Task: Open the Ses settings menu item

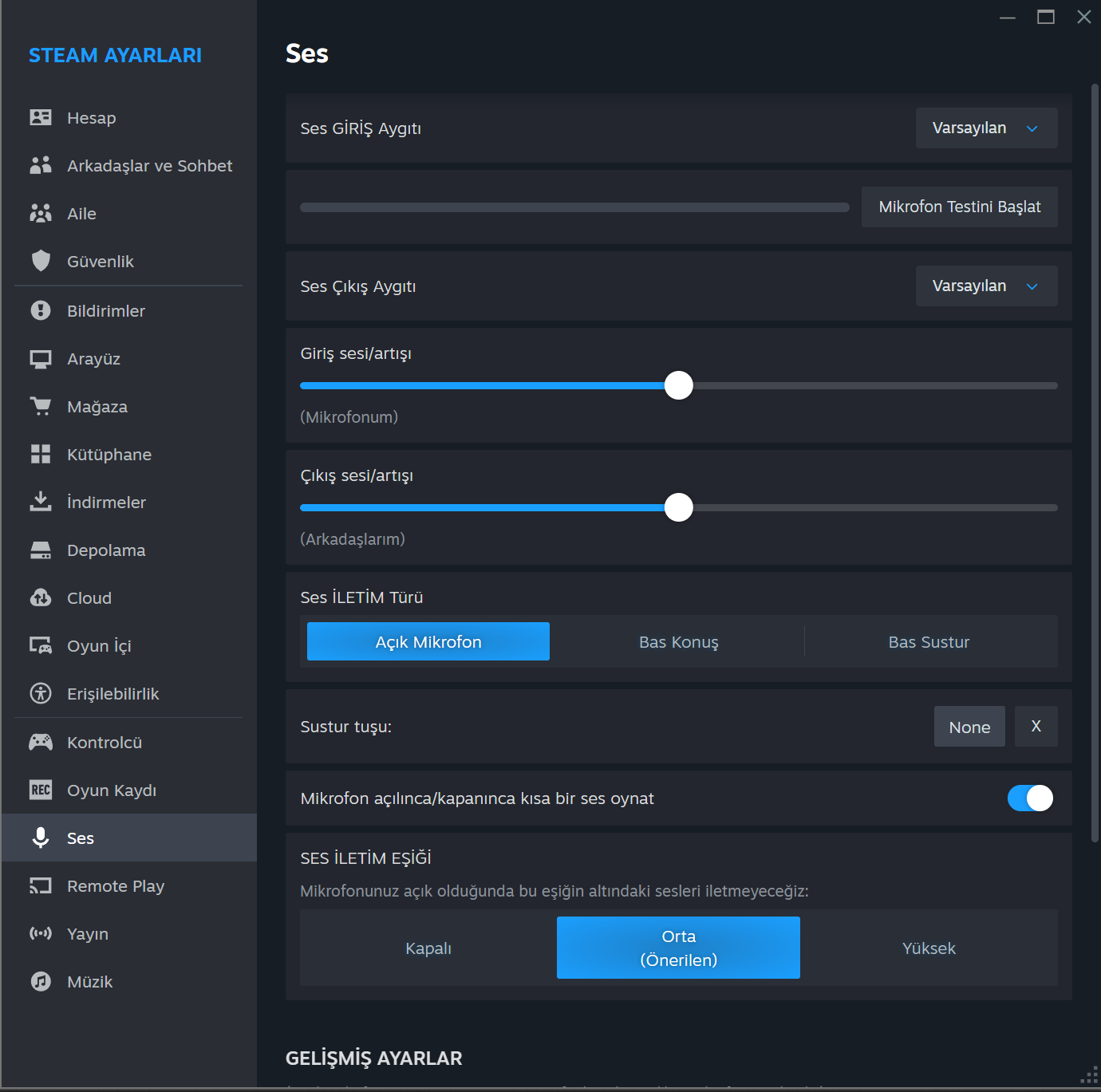Action: pos(129,838)
